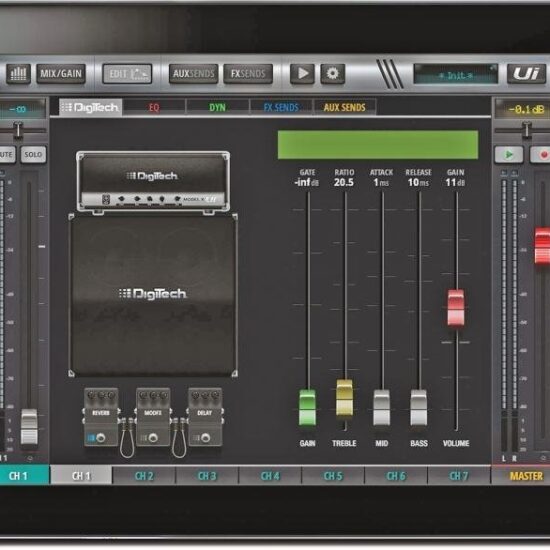Open the EDIT view button
550x550 pixels.
tap(127, 74)
